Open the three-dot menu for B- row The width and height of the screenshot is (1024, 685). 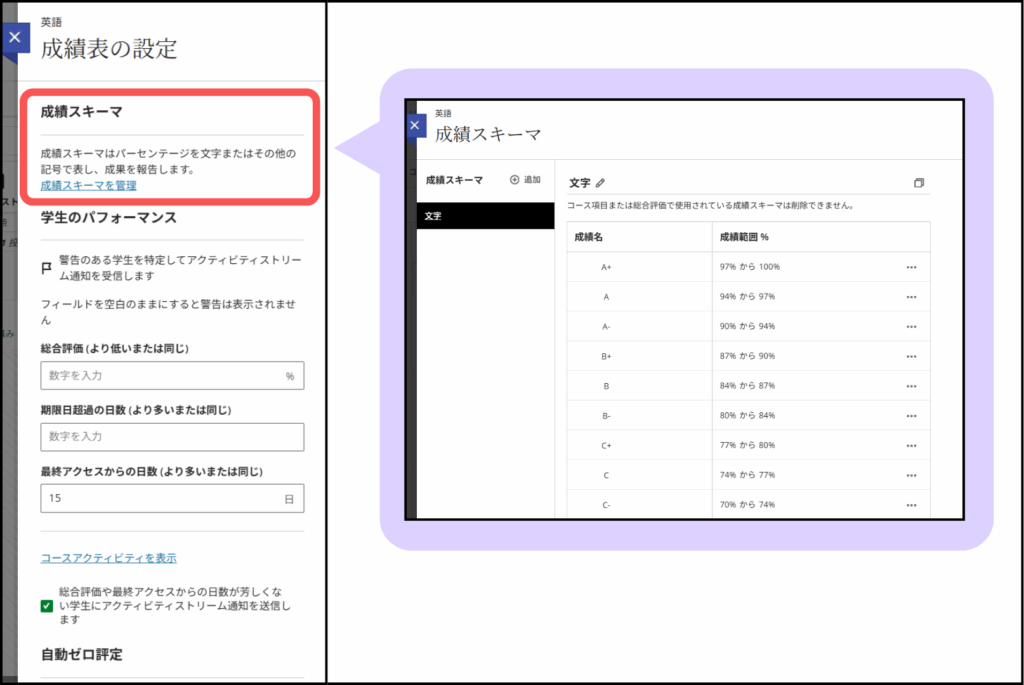(x=910, y=416)
